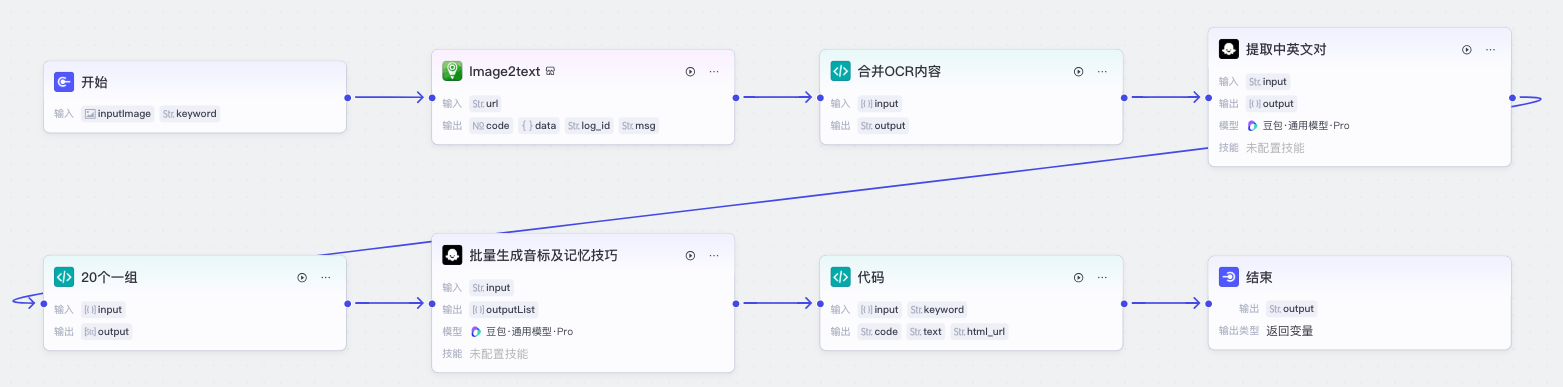Image resolution: width=1563 pixels, height=387 pixels.
Task: Click 未配置技能 in 批量生成音标及记忆技巧 node
Action: pyautogui.click(x=498, y=353)
